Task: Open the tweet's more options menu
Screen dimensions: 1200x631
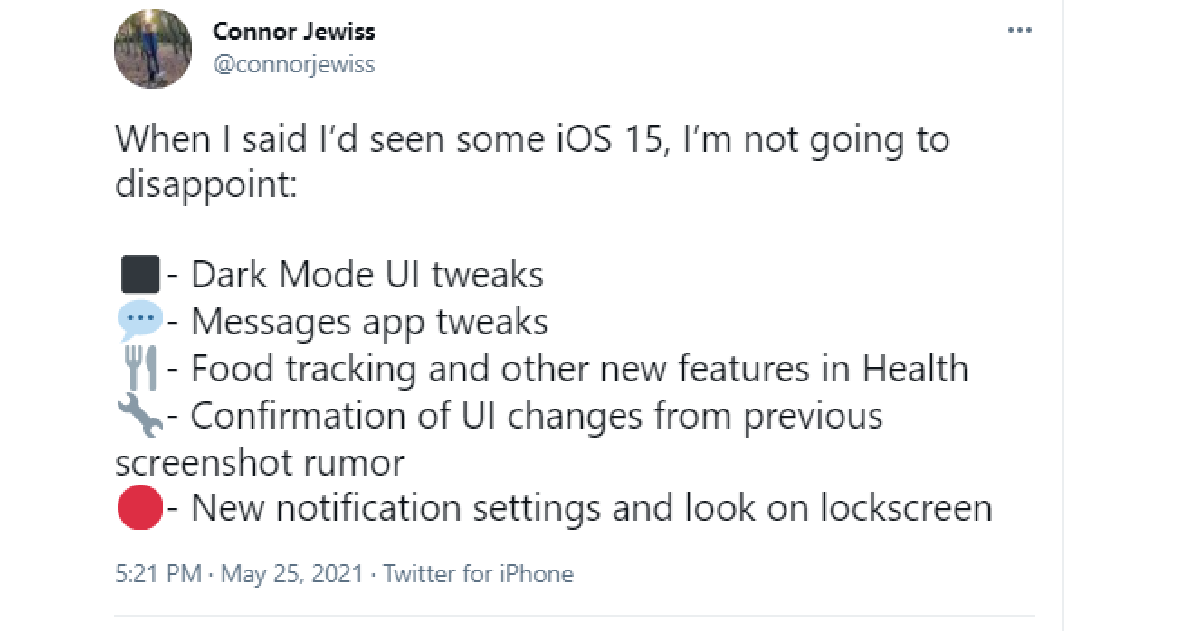Action: [1018, 31]
